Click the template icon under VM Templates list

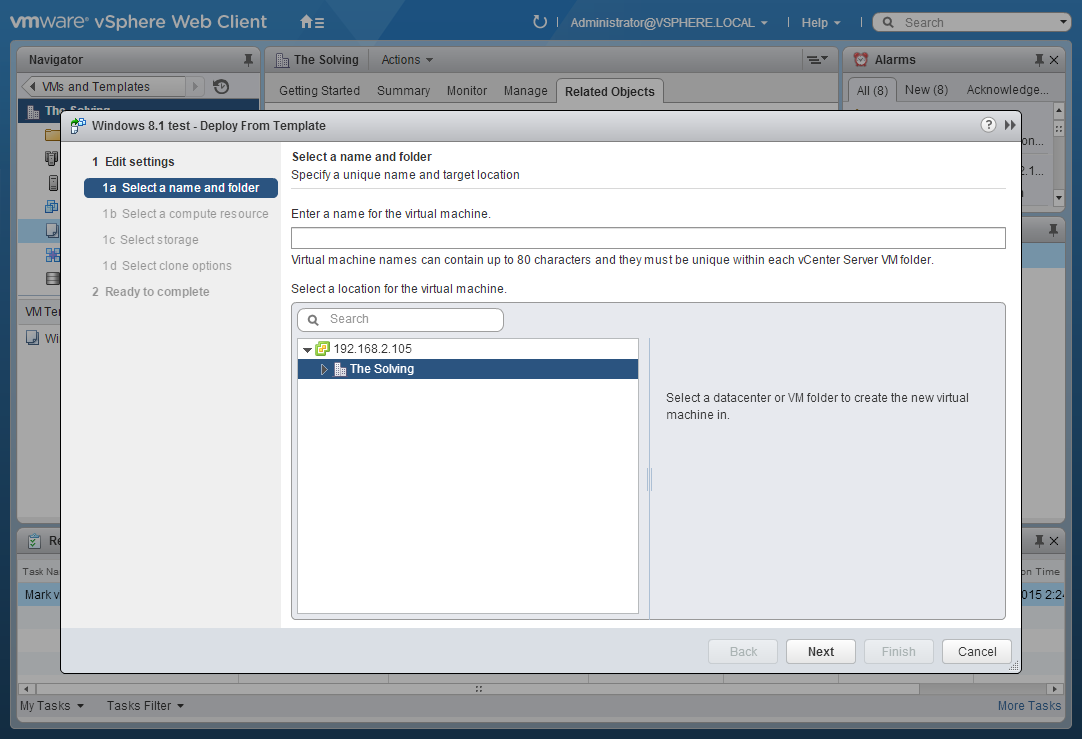click(x=32, y=337)
